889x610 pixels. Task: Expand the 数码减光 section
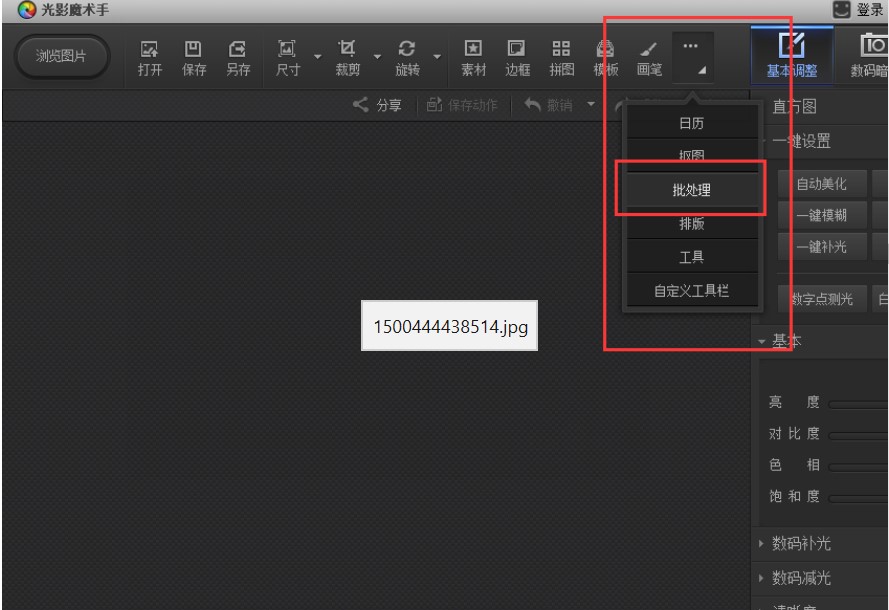point(761,578)
